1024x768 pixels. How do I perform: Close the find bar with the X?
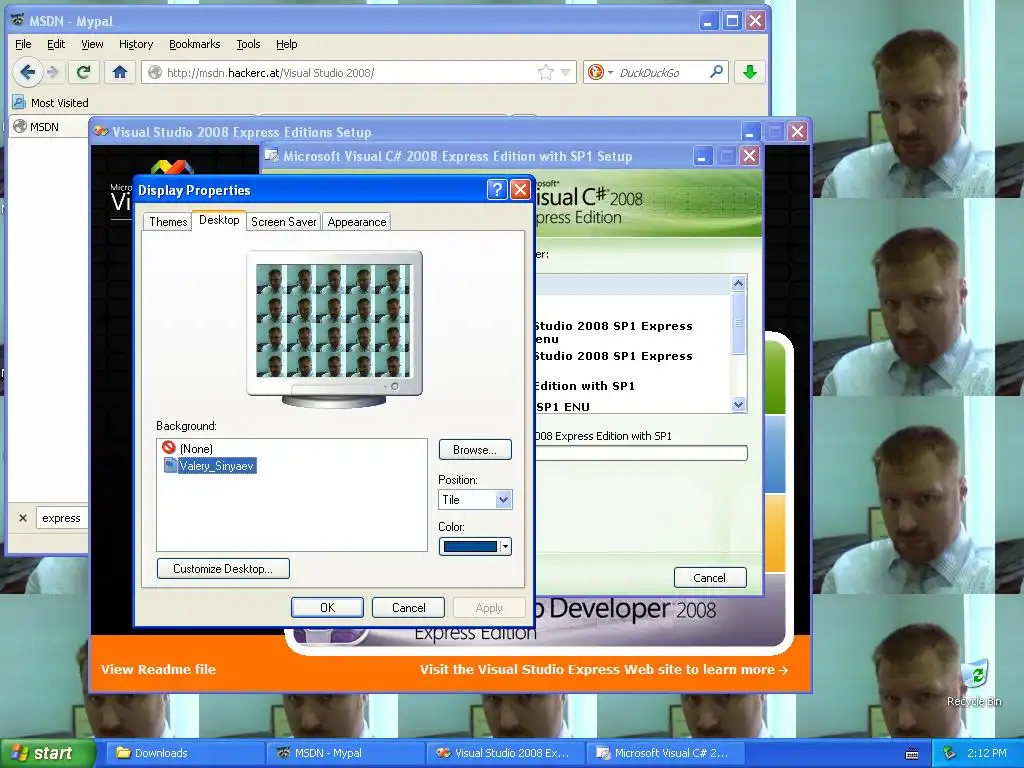[23, 518]
